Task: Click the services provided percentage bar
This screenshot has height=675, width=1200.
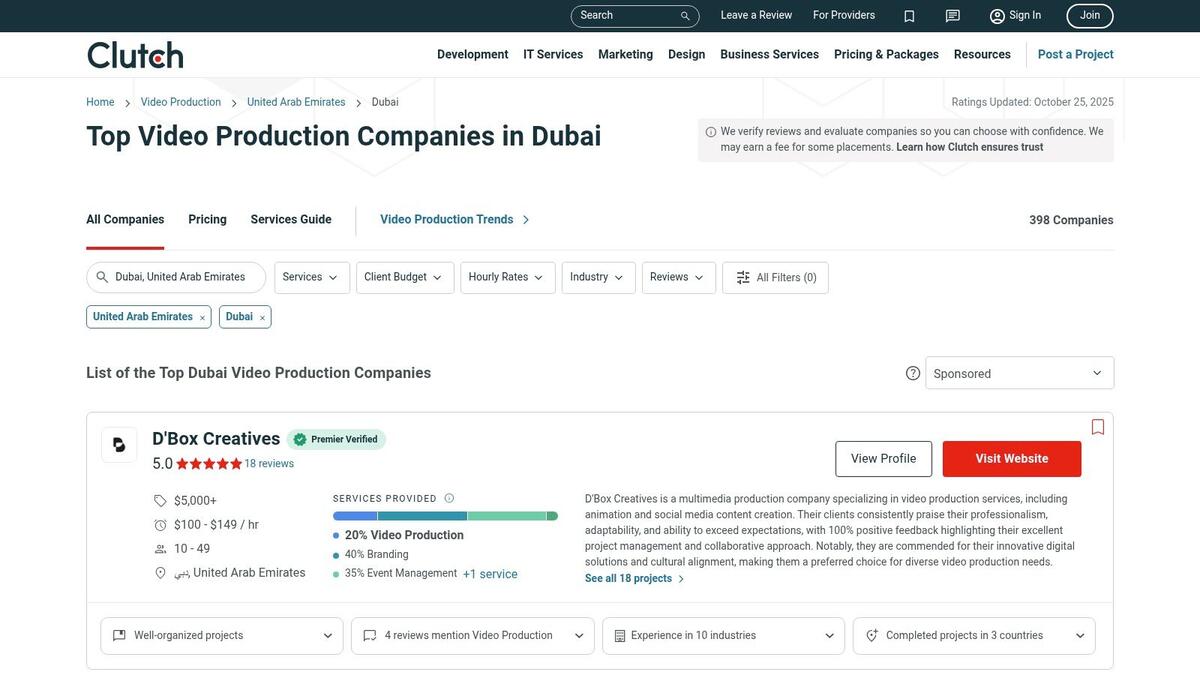Action: click(x=445, y=516)
